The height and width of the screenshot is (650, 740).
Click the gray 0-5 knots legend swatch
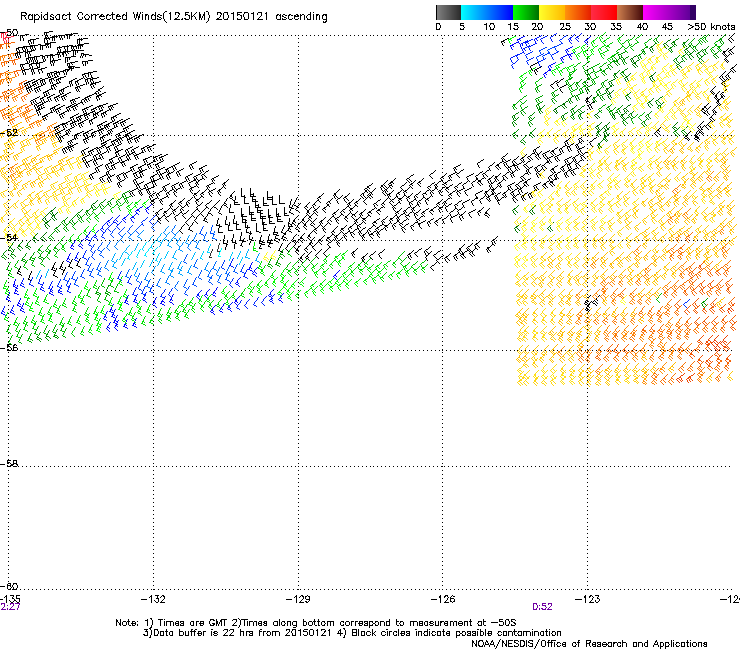point(448,12)
